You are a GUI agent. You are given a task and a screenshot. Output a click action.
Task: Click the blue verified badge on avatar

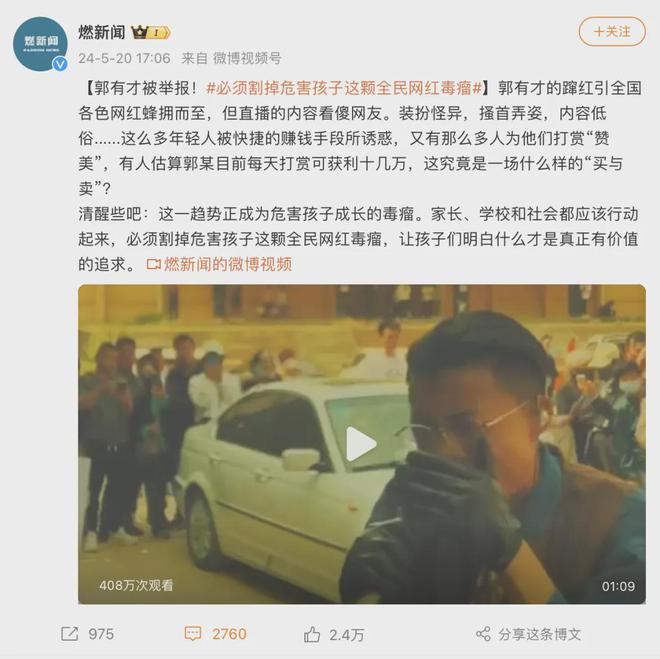pyautogui.click(x=60, y=64)
